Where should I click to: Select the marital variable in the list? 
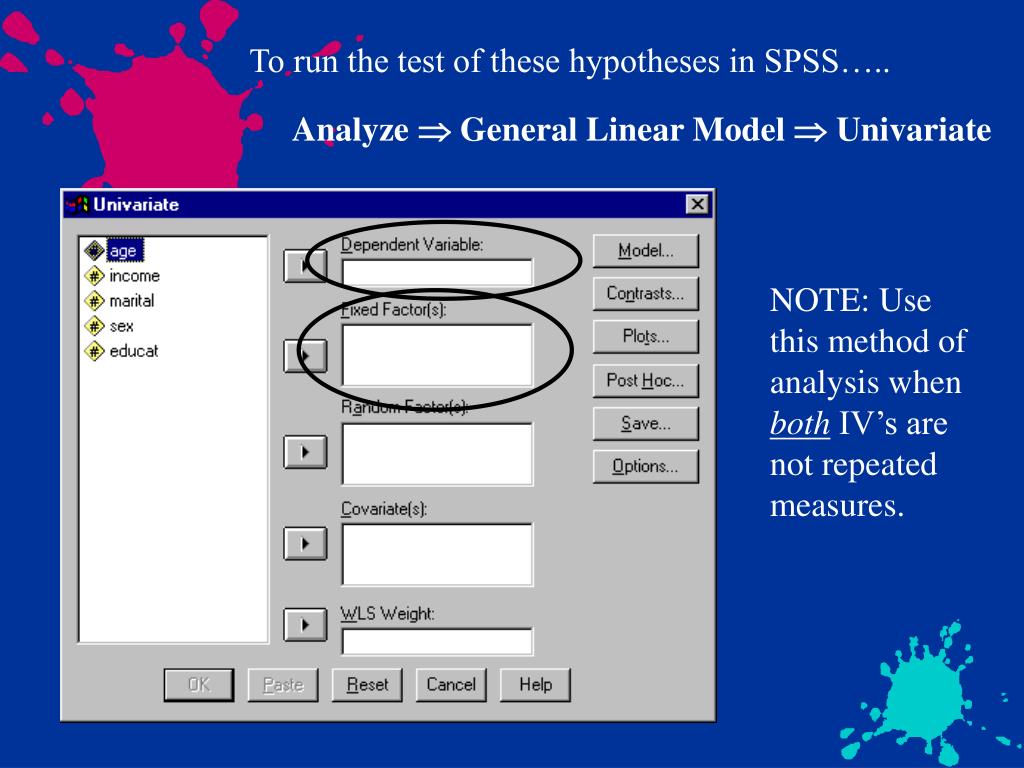click(132, 300)
